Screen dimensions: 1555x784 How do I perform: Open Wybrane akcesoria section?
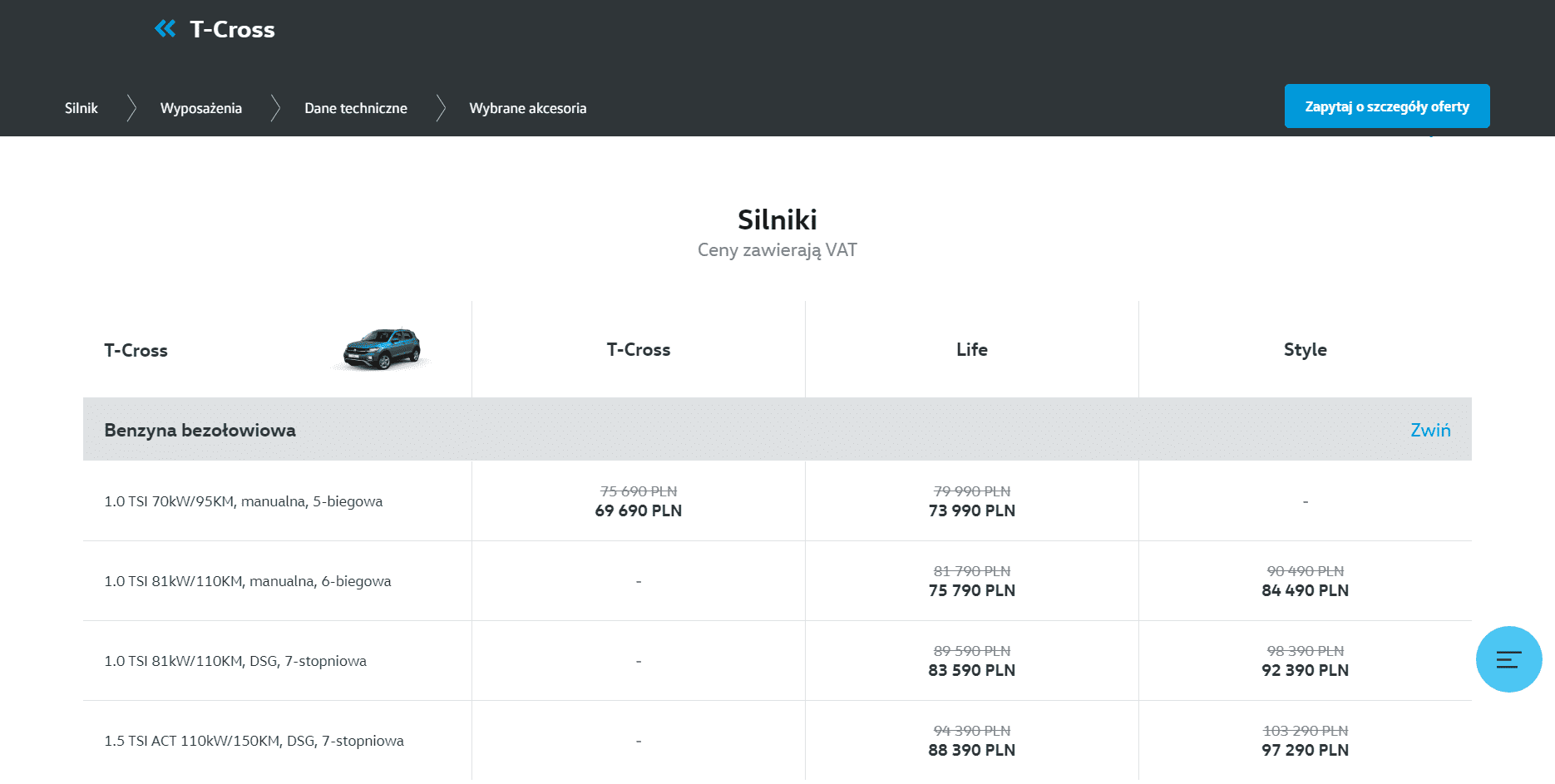click(x=528, y=108)
